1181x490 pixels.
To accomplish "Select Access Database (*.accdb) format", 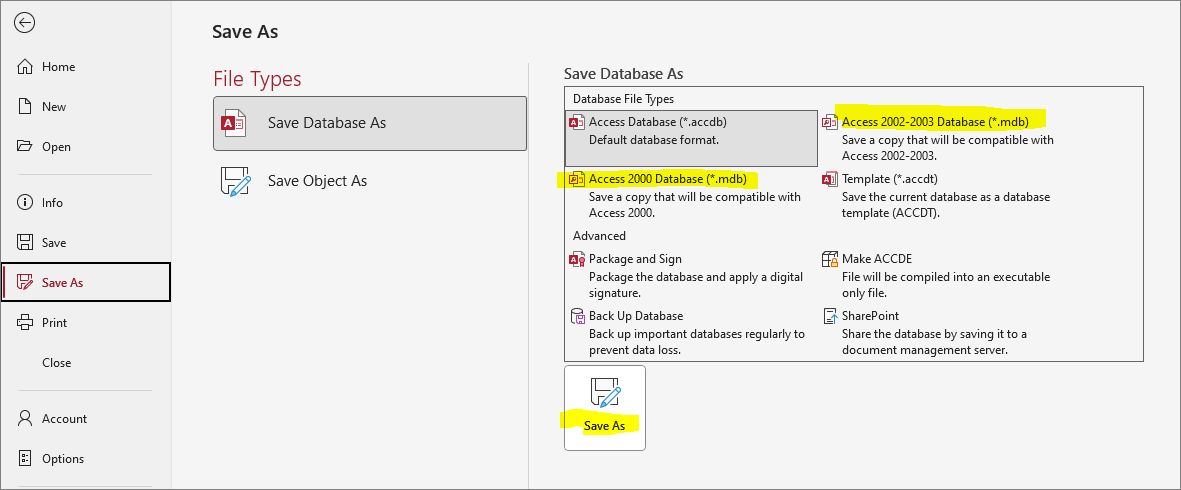I will tap(691, 138).
